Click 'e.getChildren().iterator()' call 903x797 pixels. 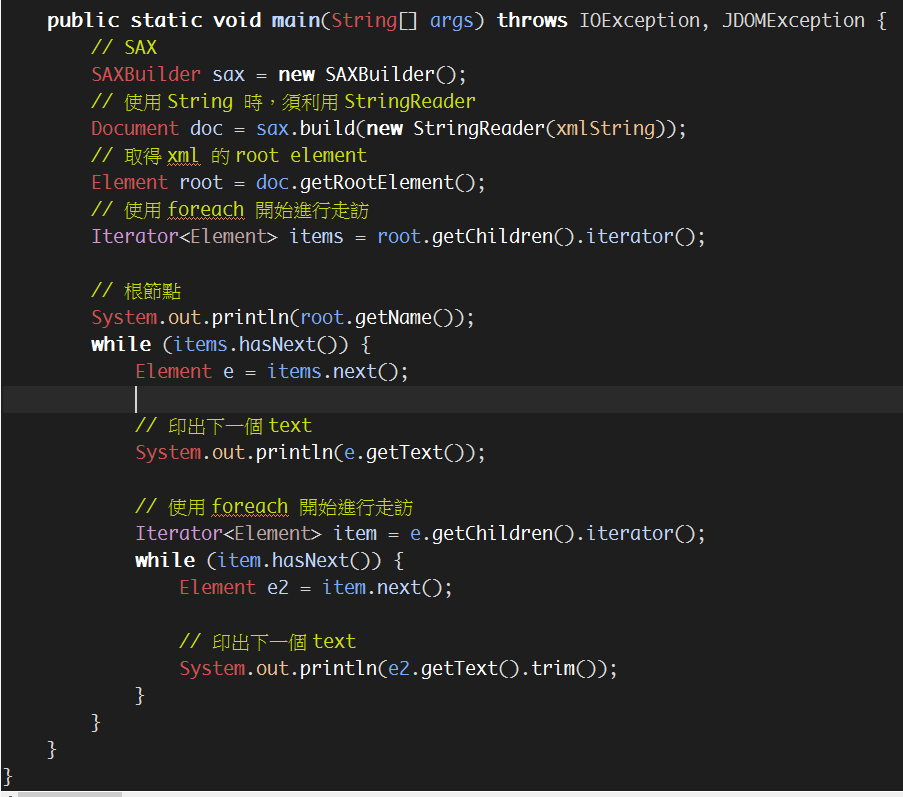click(552, 534)
